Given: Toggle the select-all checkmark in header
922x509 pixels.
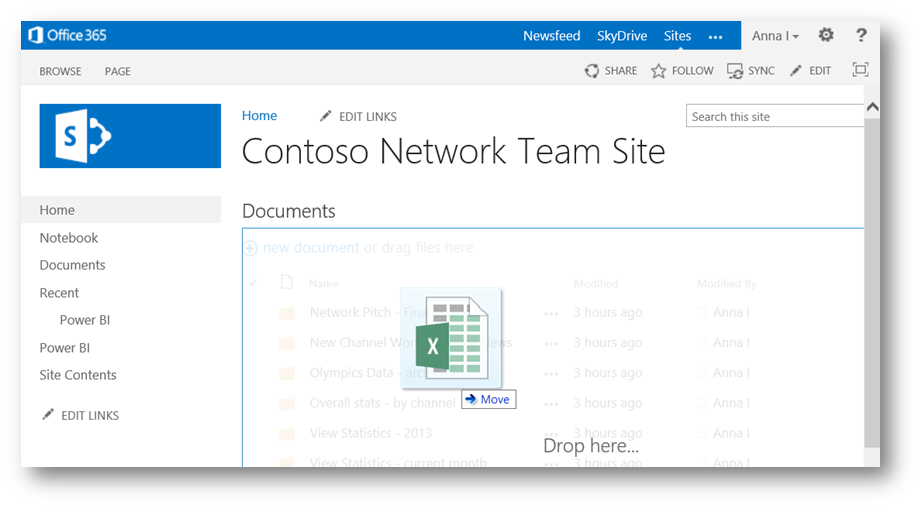Looking at the screenshot, I should click(x=253, y=283).
